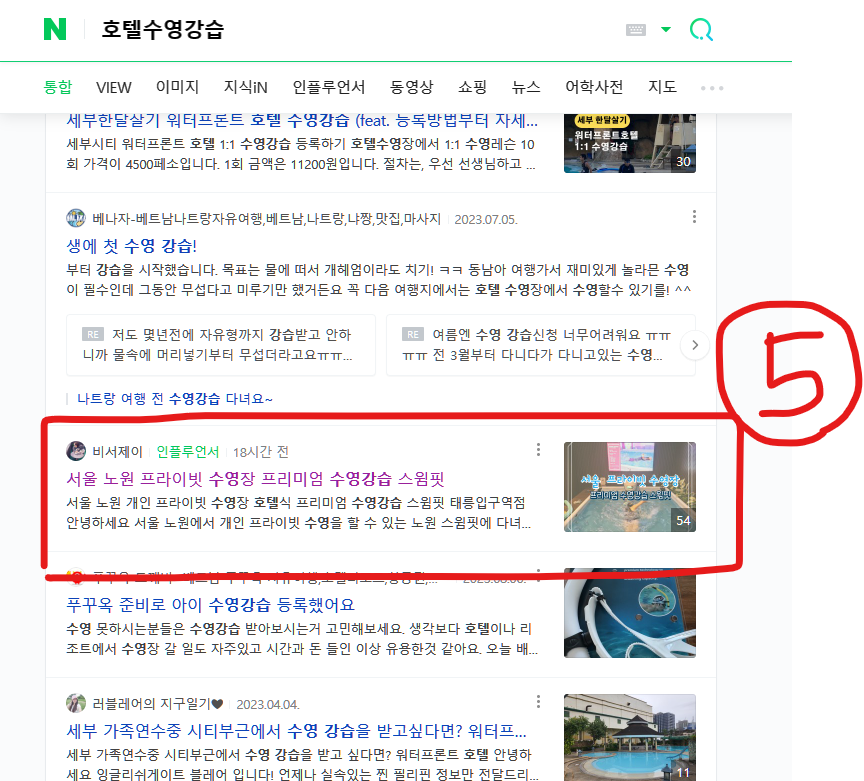Screen dimensions: 864x781
Task: Open the 푸꾸옥 준비로 아이 수영강습 title
Action: 210,605
